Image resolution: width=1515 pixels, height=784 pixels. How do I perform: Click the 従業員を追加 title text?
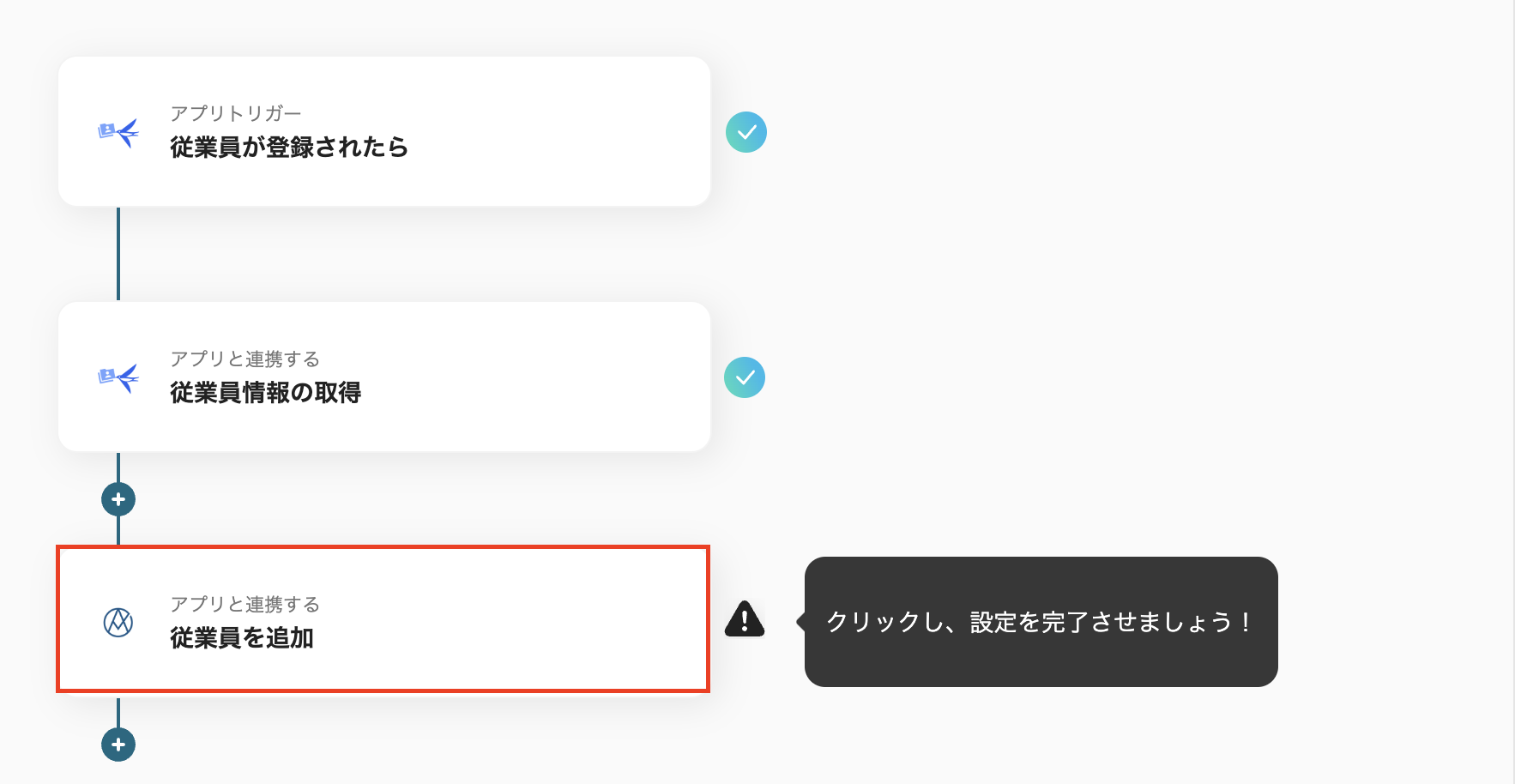pyautogui.click(x=243, y=638)
